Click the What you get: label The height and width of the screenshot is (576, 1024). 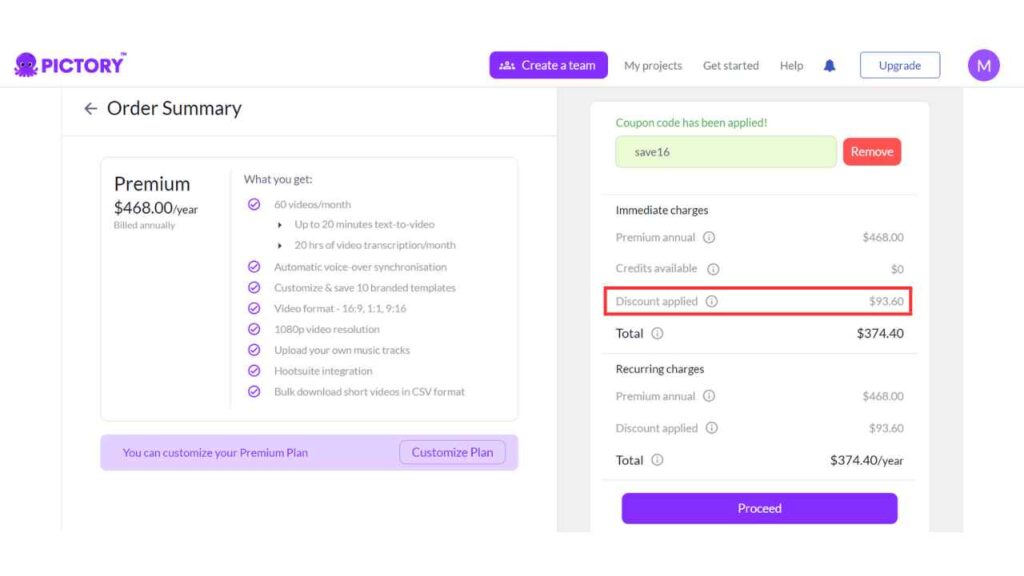[x=278, y=179]
